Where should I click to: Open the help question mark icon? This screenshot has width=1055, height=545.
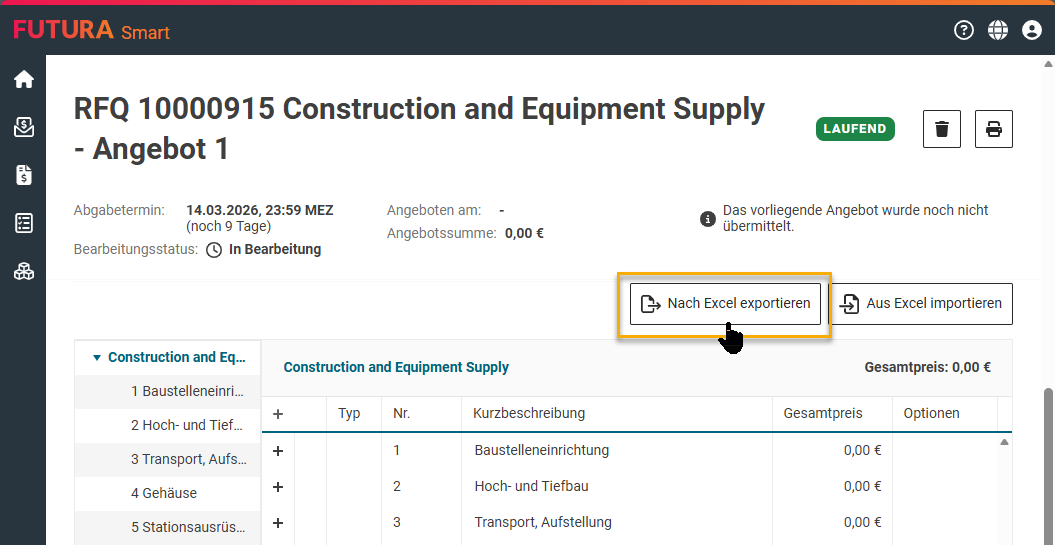(964, 30)
